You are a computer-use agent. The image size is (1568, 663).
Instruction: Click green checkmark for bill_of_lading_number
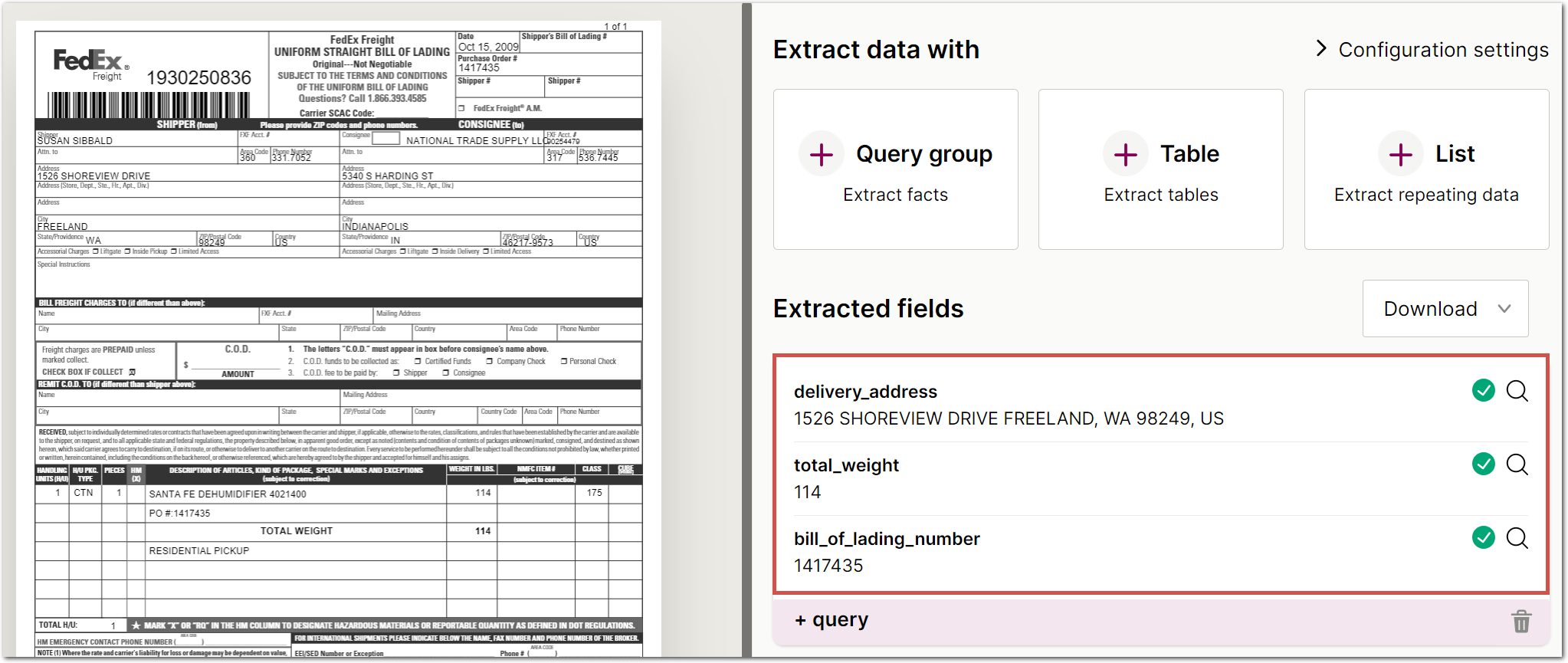pyautogui.click(x=1484, y=537)
